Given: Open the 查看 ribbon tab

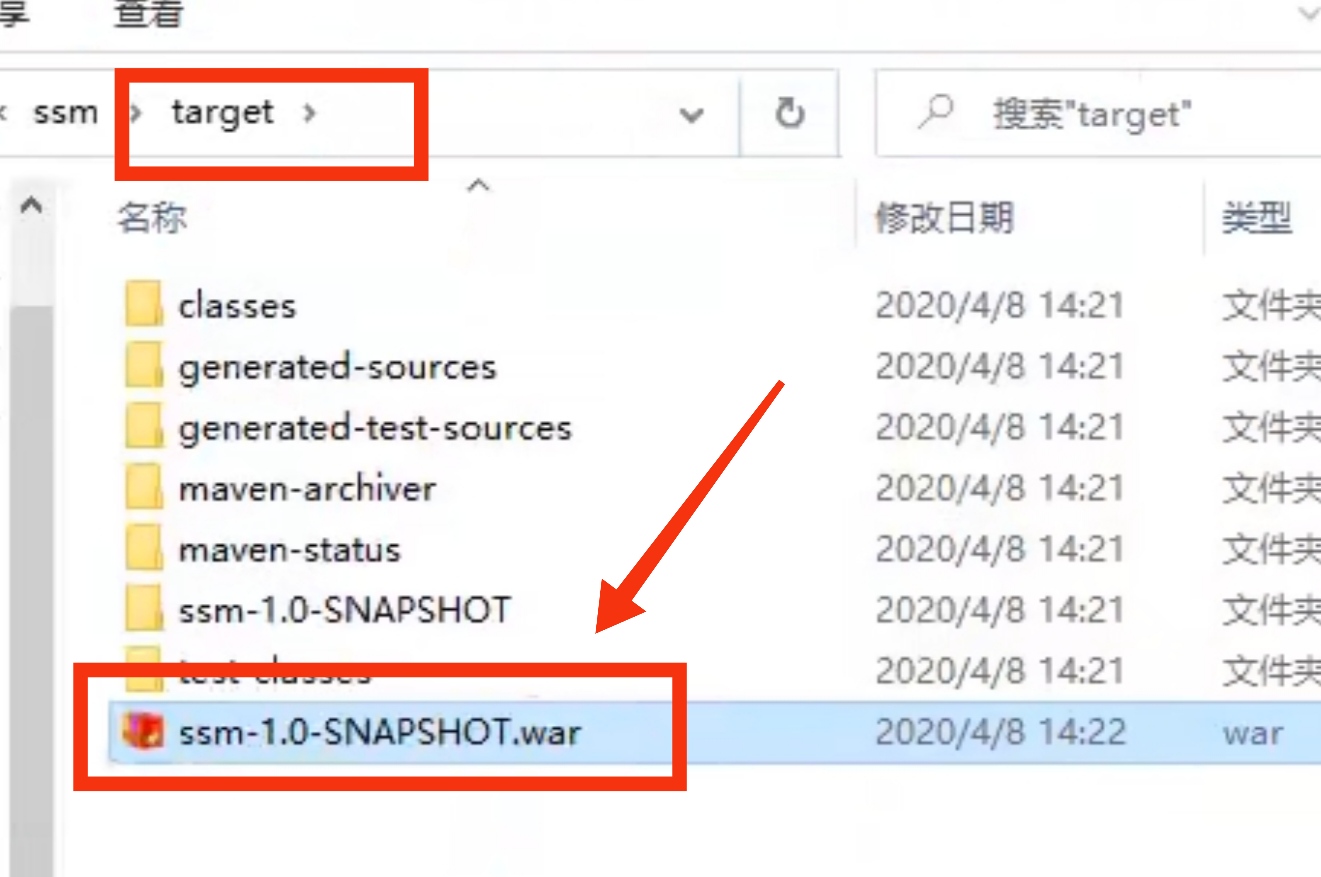Looking at the screenshot, I should pos(149,15).
